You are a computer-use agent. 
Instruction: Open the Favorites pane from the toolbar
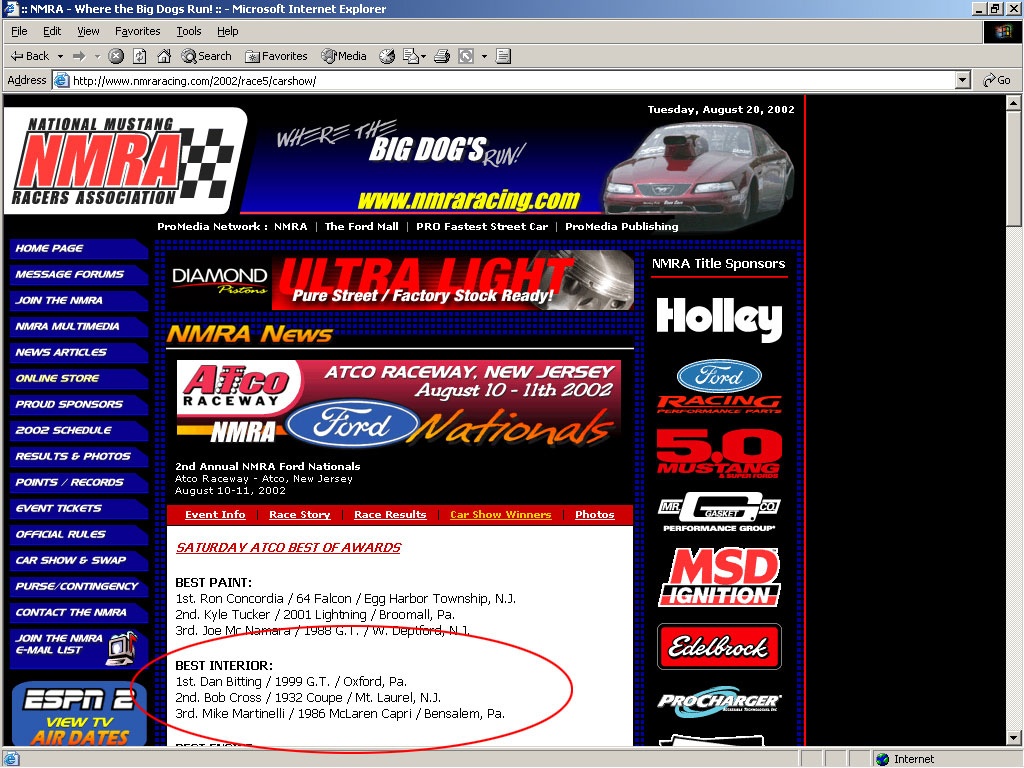tap(276, 56)
